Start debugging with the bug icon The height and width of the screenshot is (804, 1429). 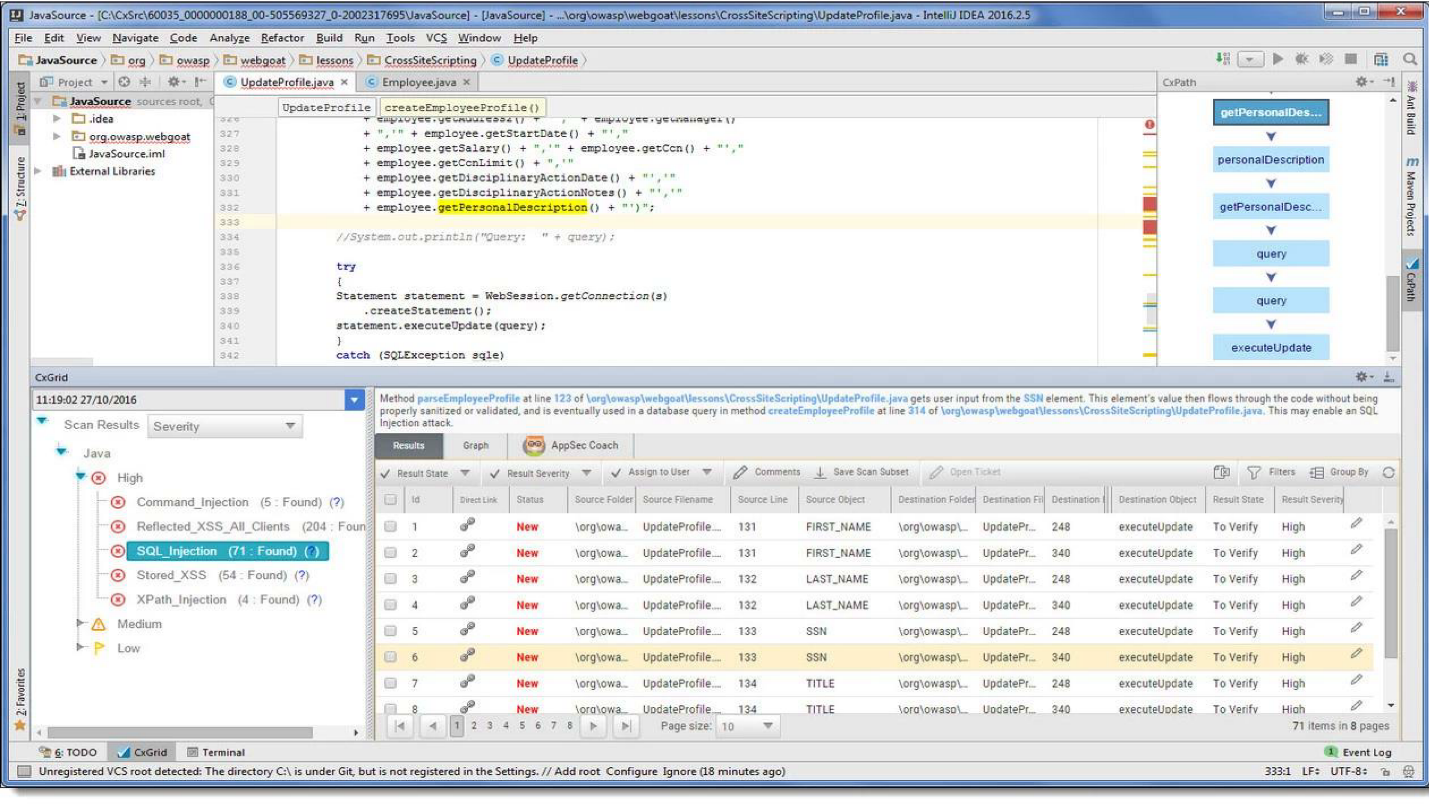coord(1303,59)
